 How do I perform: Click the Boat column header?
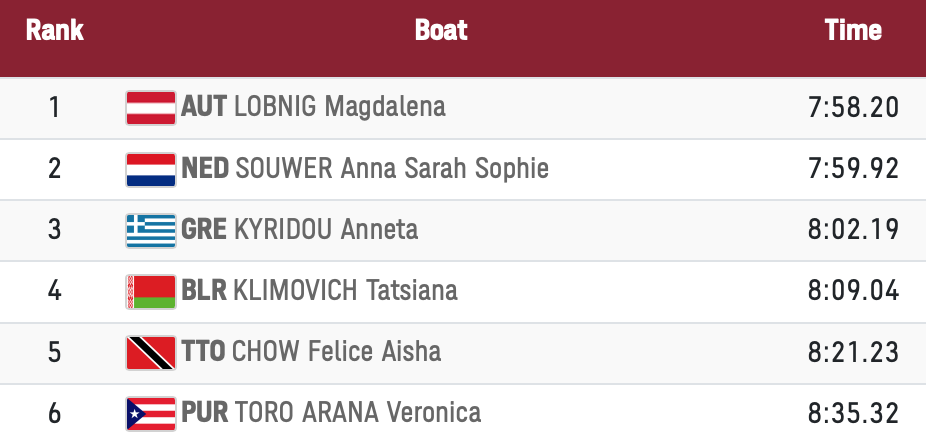[441, 30]
